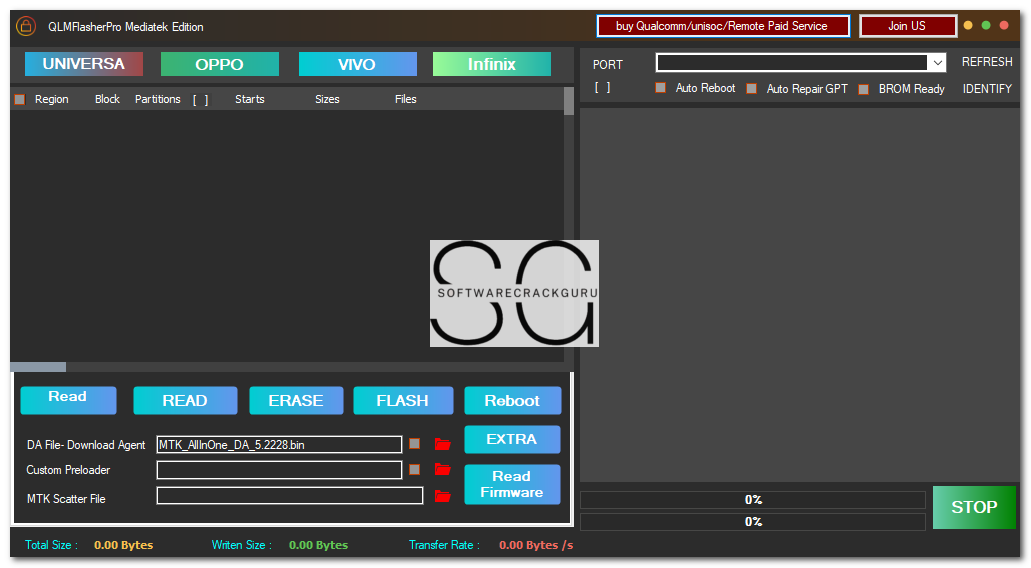Click the partition list horizontal scrollbar thumb
The width and height of the screenshot is (1031, 568).
click(x=38, y=367)
